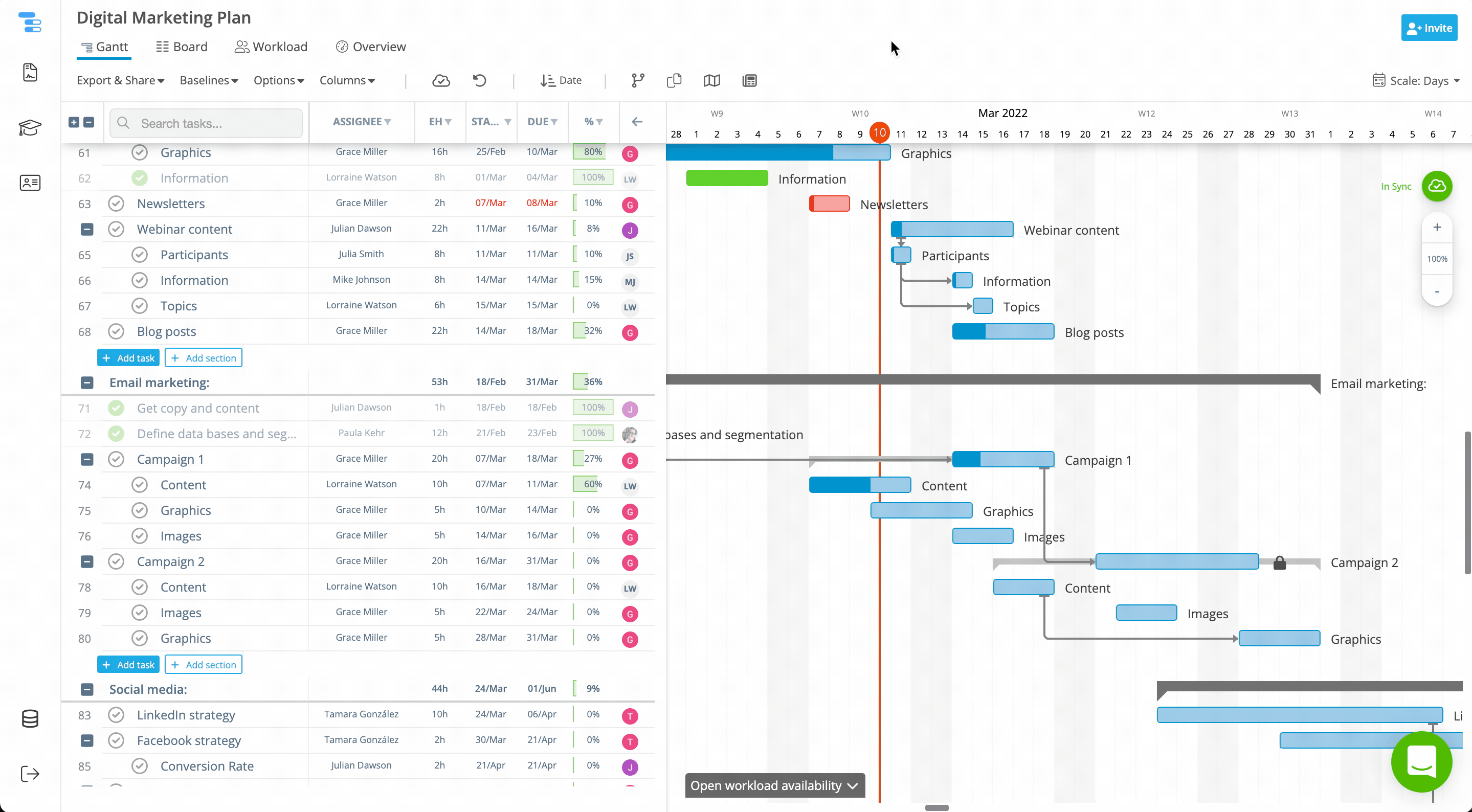1472x812 pixels.
Task: Click the undo icon in the toolbar
Action: click(x=479, y=80)
